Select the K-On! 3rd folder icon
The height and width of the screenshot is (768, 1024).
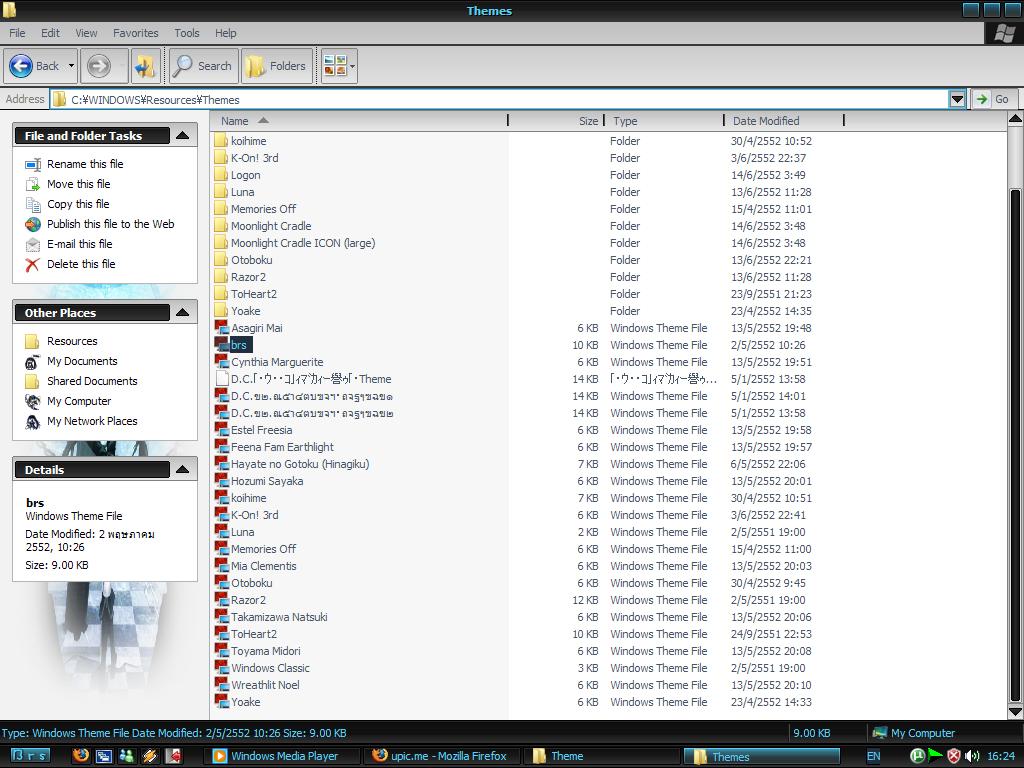[x=221, y=158]
